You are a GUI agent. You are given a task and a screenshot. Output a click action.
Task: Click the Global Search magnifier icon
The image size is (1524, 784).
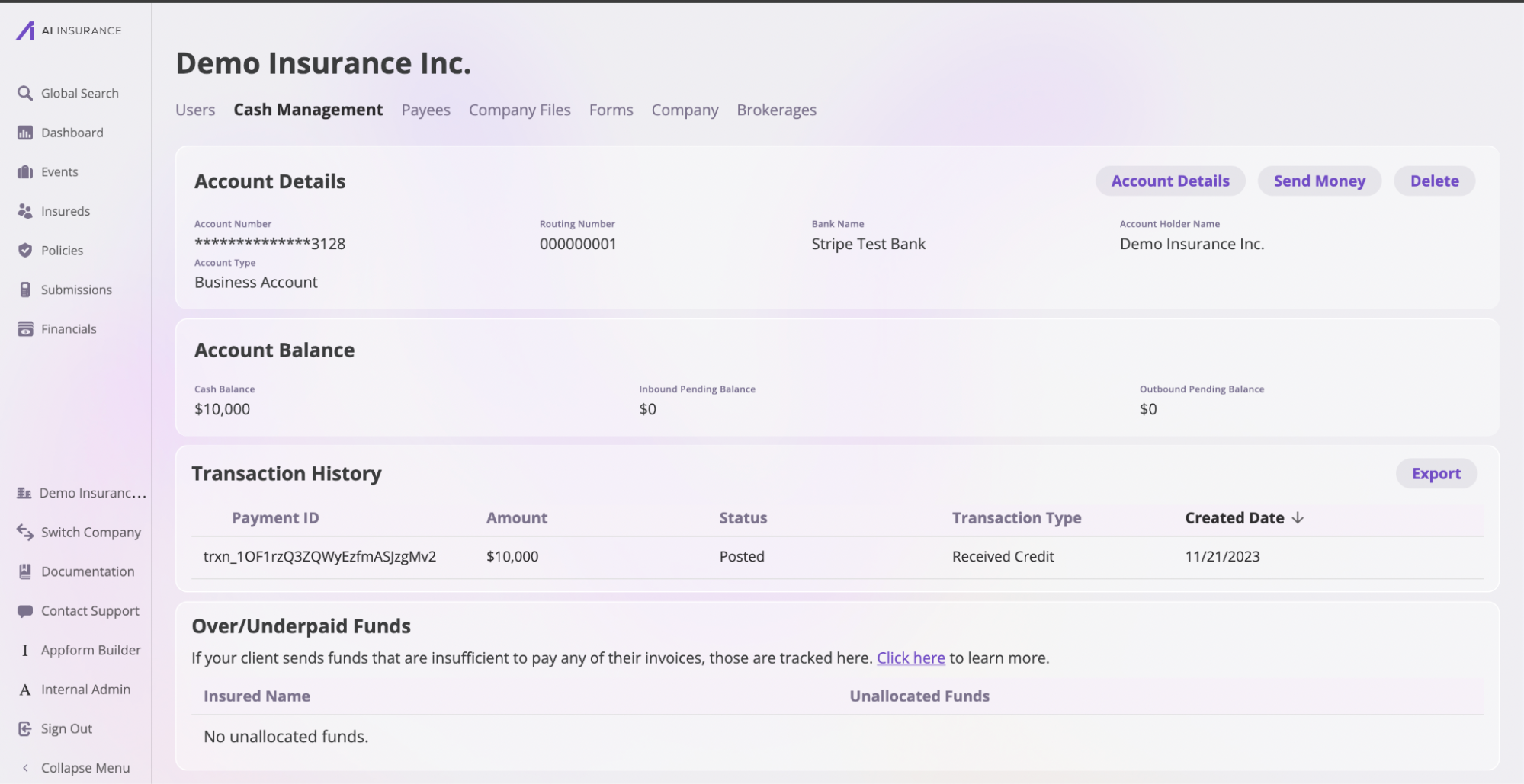click(25, 93)
